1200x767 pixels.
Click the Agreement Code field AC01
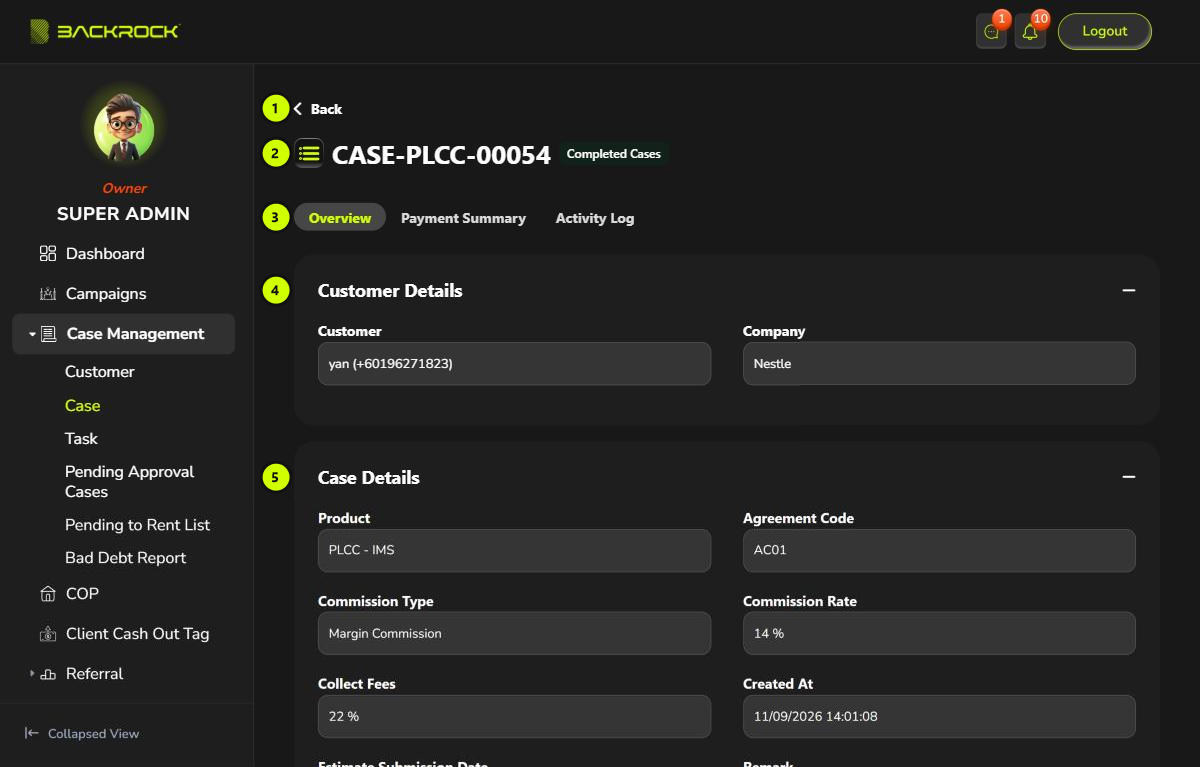tap(939, 550)
